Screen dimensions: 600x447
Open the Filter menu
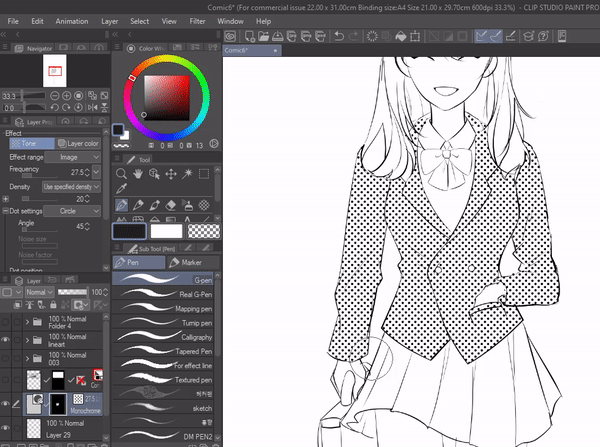(x=197, y=20)
